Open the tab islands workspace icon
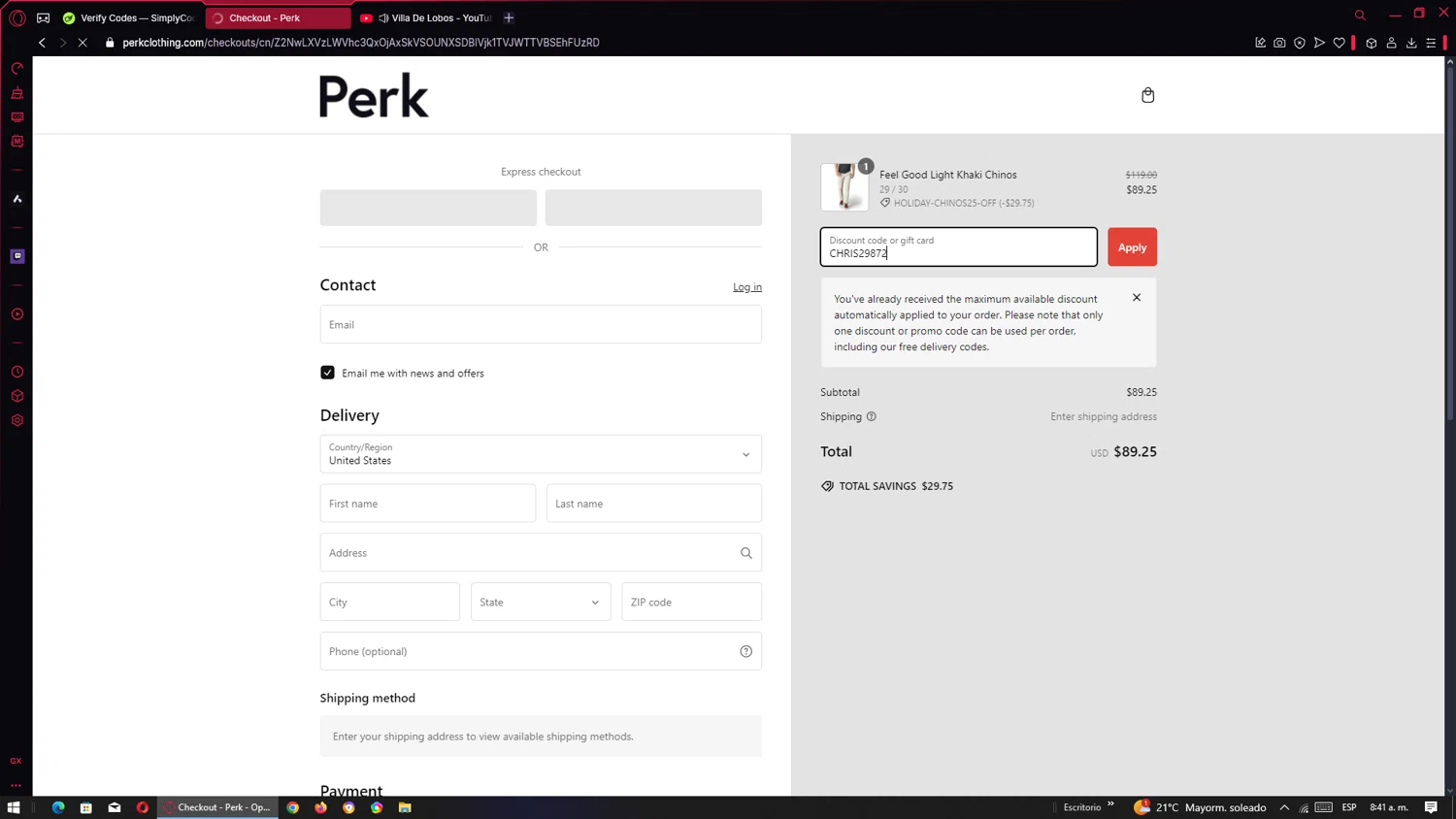 [44, 17]
